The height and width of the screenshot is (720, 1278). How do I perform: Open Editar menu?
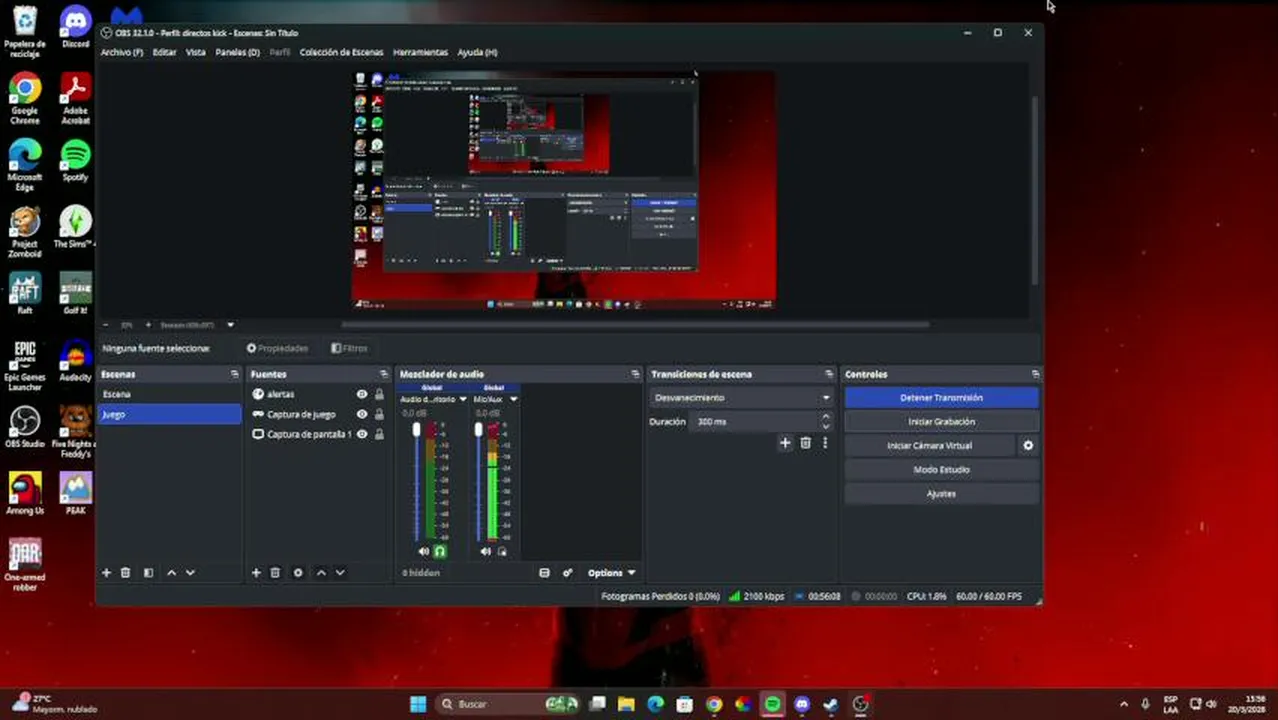point(164,52)
